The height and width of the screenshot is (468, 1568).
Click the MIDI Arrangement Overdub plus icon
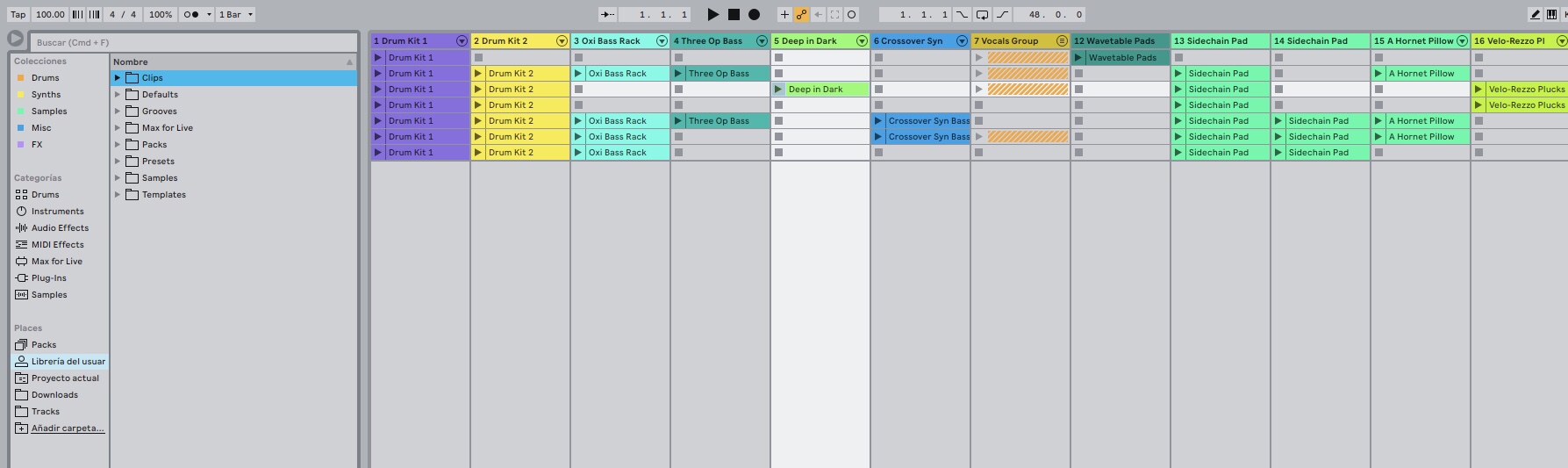[x=784, y=14]
